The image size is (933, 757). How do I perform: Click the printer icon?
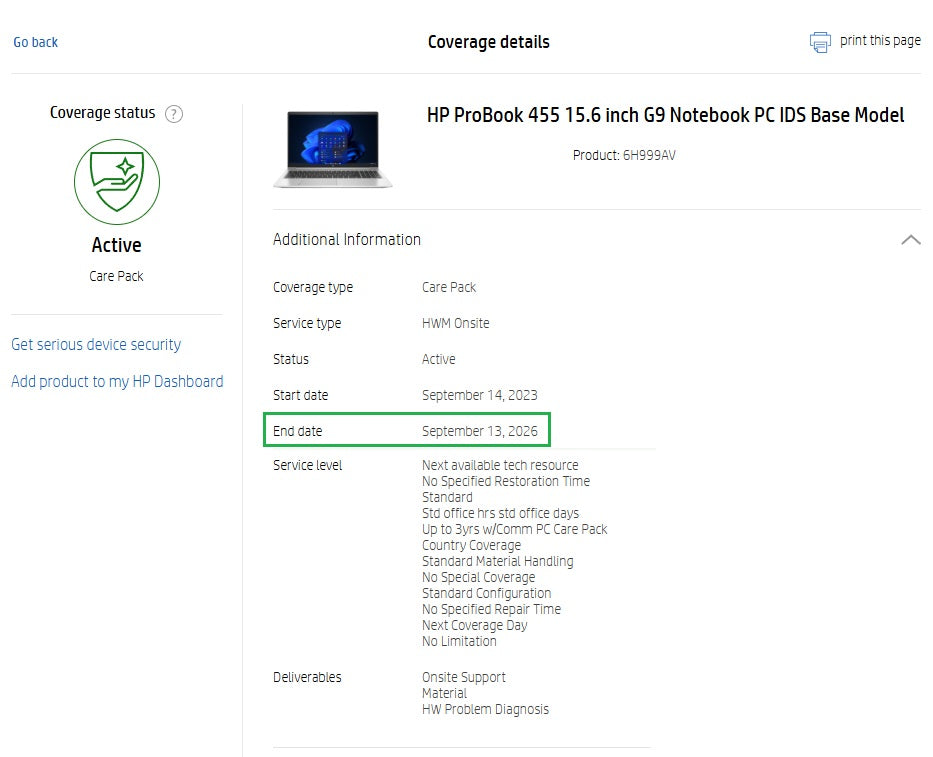(820, 42)
